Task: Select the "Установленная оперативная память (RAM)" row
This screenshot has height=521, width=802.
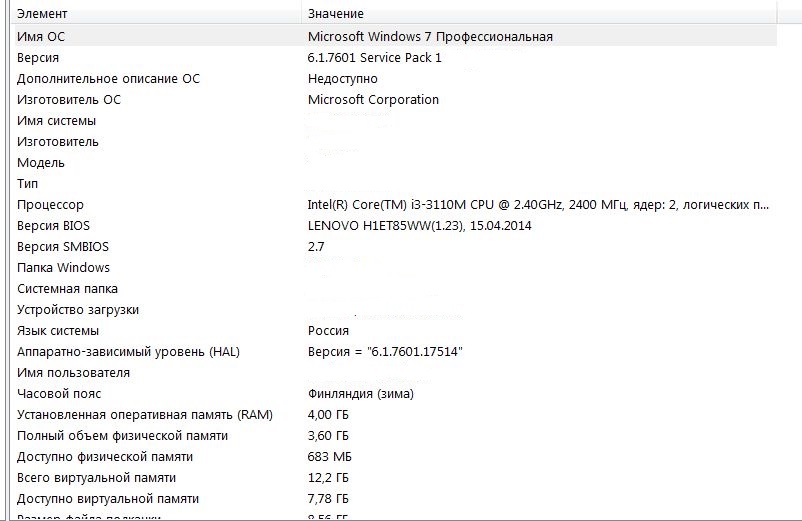Action: pyautogui.click(x=144, y=415)
